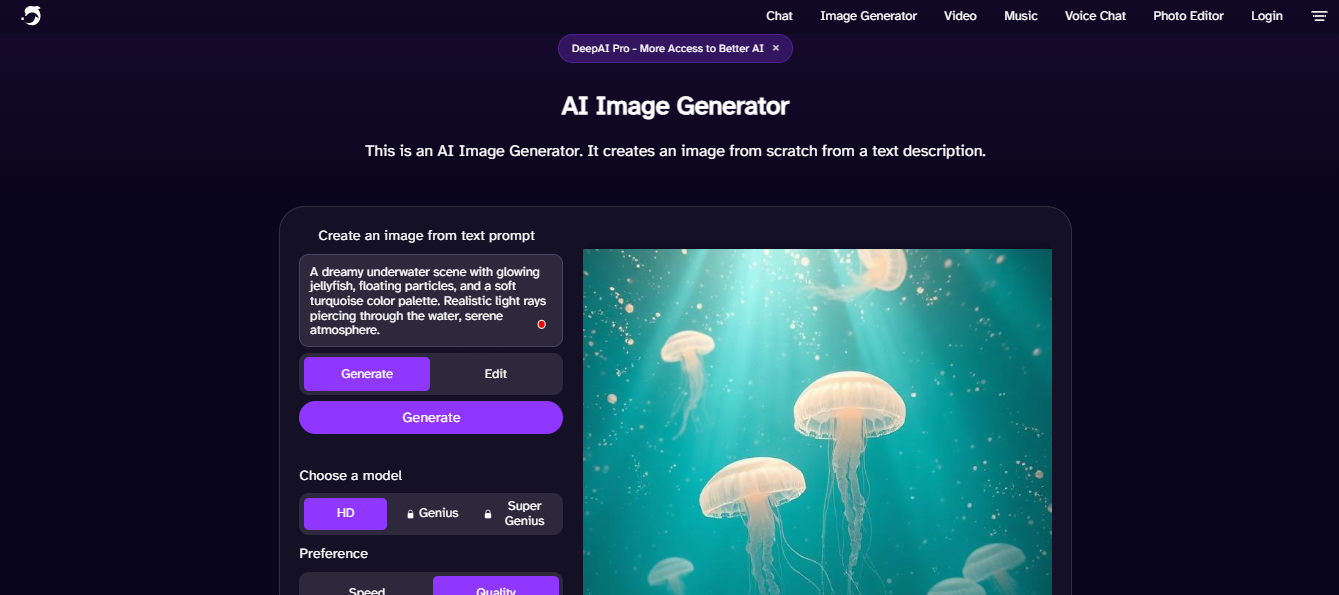1339x595 pixels.
Task: Open the Music section
Action: click(1021, 16)
